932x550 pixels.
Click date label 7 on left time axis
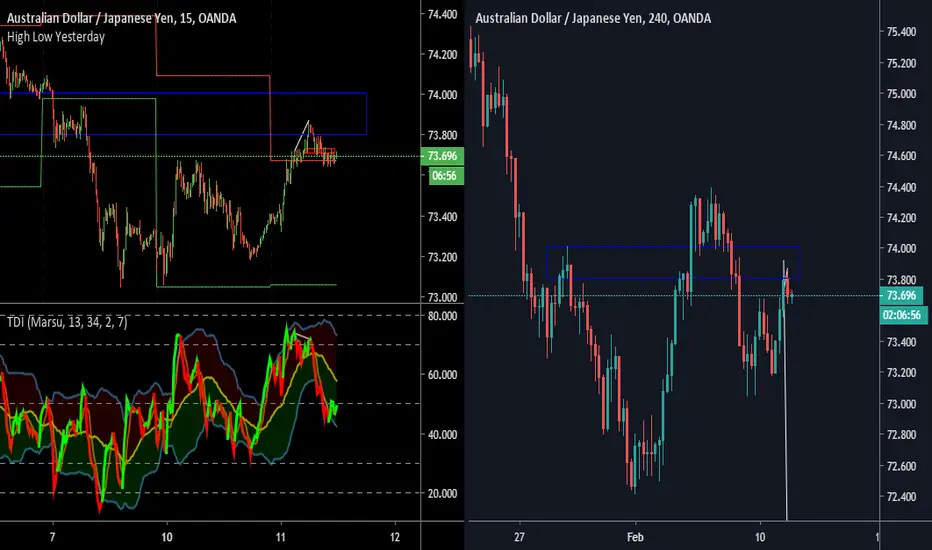coord(52,538)
